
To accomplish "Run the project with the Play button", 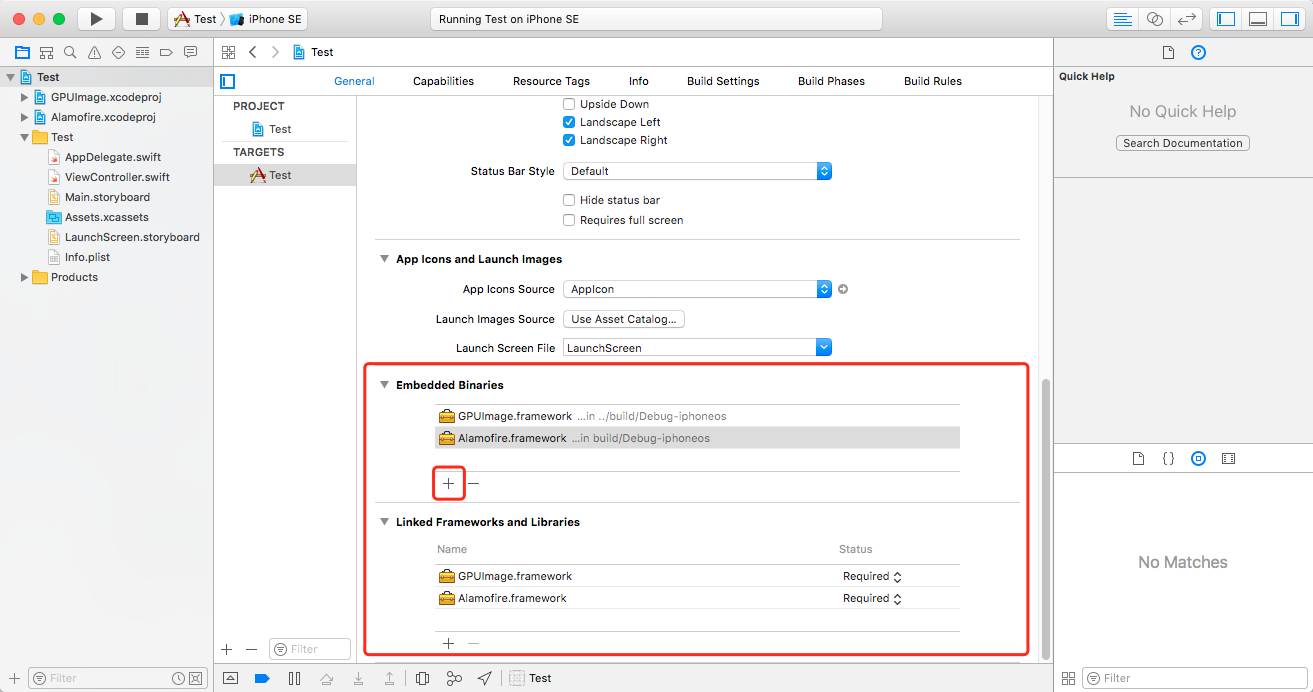I will (x=96, y=19).
